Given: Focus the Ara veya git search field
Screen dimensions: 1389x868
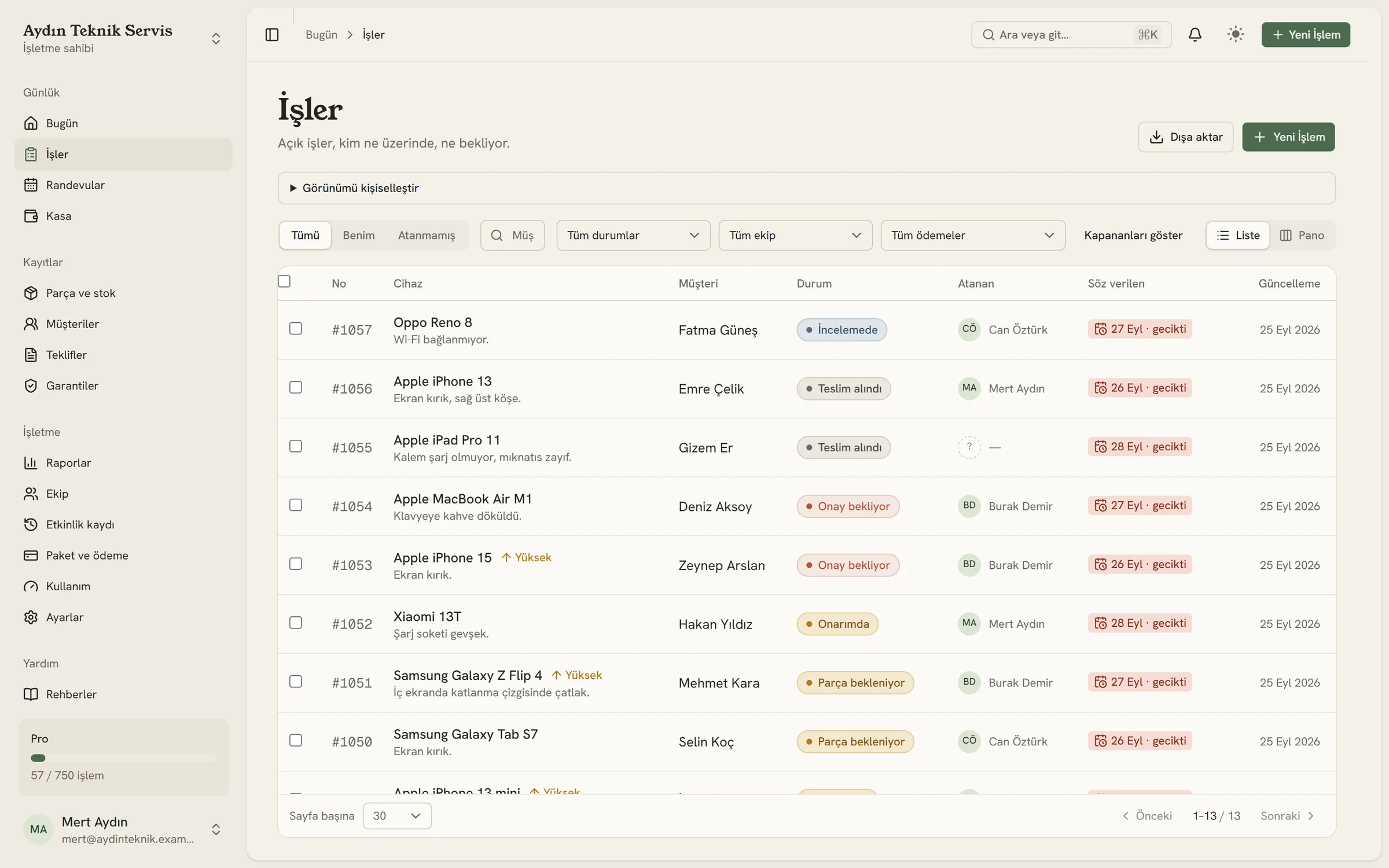Looking at the screenshot, I should pos(1071,35).
